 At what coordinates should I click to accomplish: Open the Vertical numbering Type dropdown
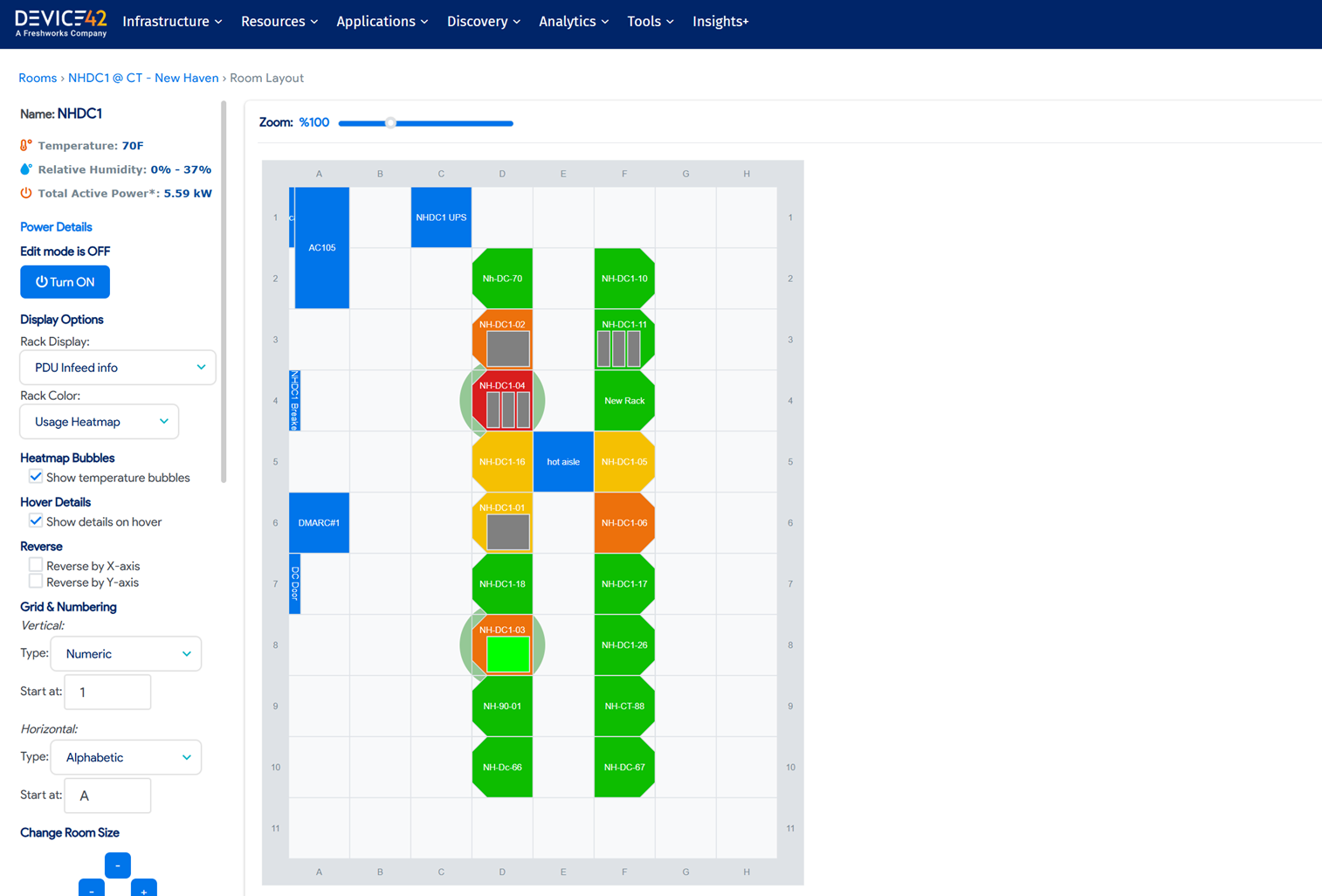pos(127,654)
